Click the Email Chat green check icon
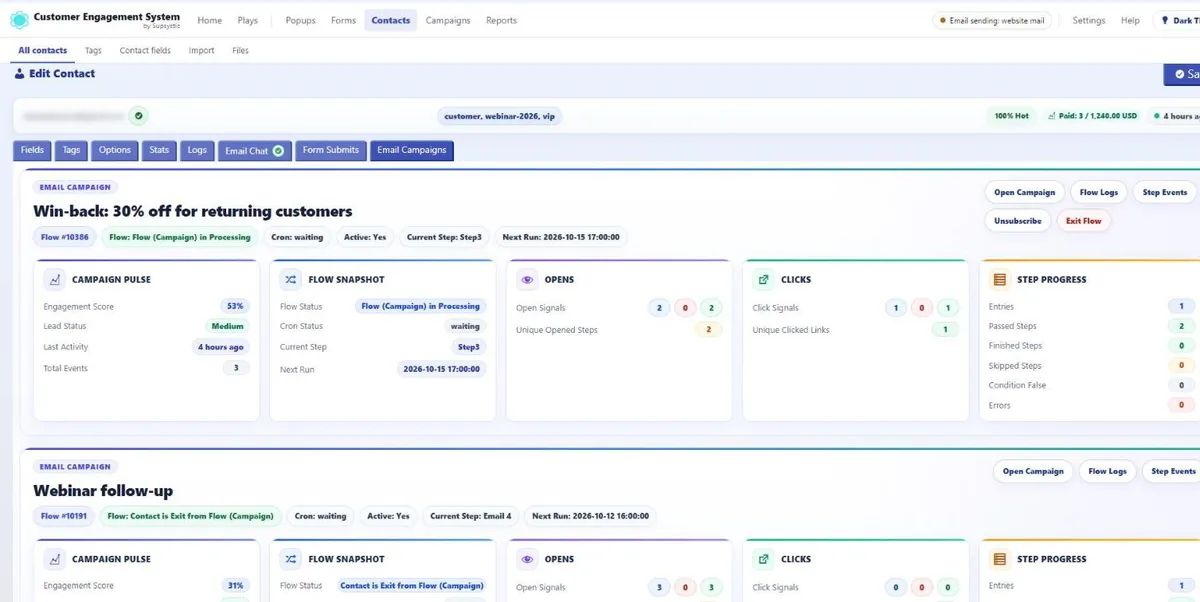1200x602 pixels. (x=279, y=151)
